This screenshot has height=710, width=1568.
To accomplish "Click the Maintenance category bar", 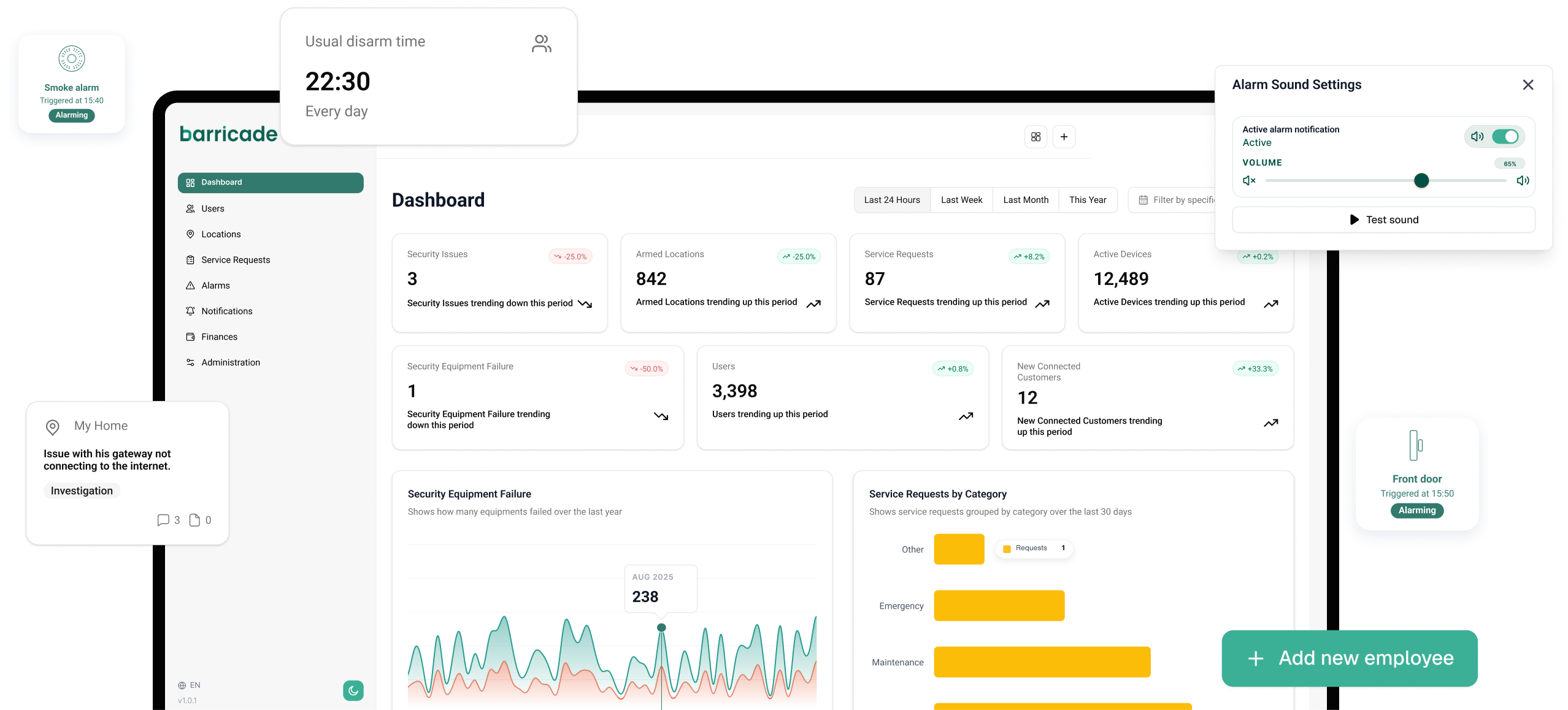I will pyautogui.click(x=1042, y=662).
